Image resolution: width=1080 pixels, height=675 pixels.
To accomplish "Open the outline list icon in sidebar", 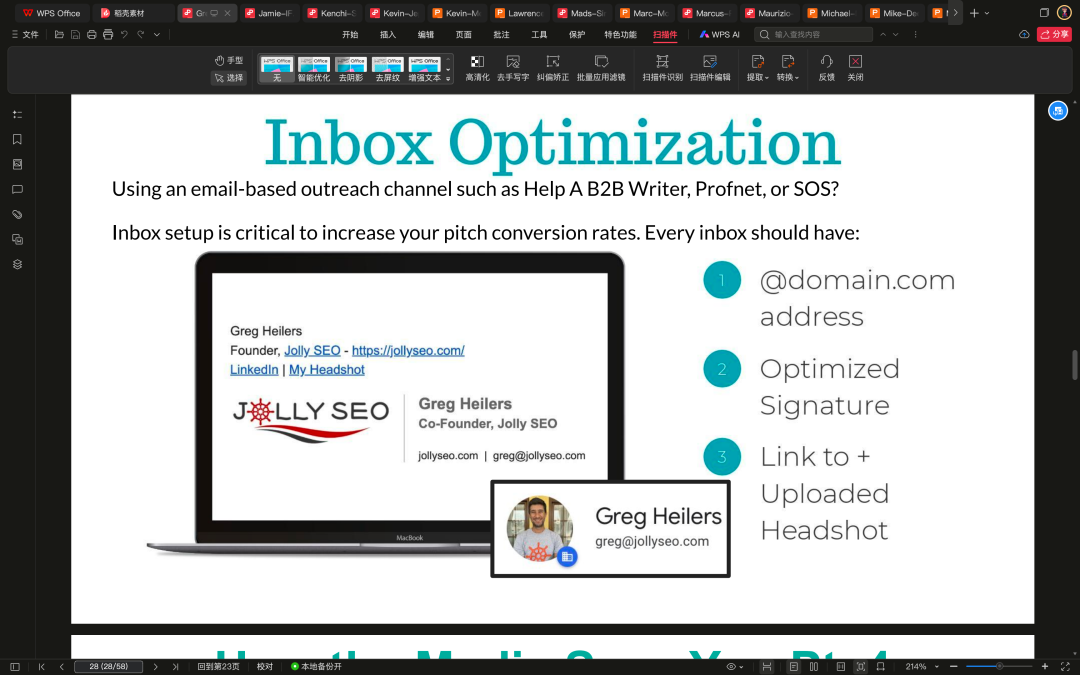I will pos(17,114).
